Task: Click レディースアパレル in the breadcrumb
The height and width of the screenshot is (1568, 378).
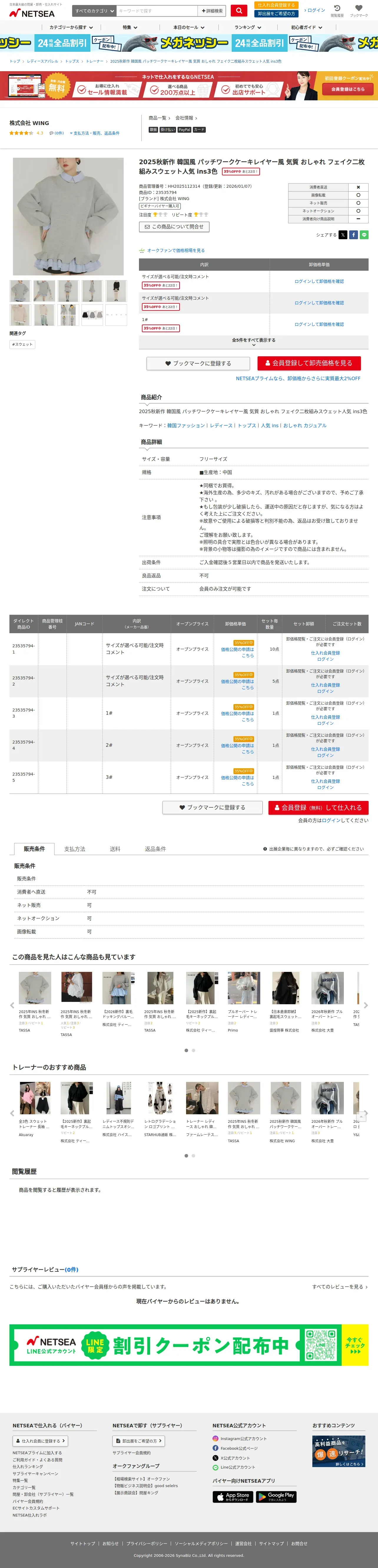Action: tap(43, 61)
